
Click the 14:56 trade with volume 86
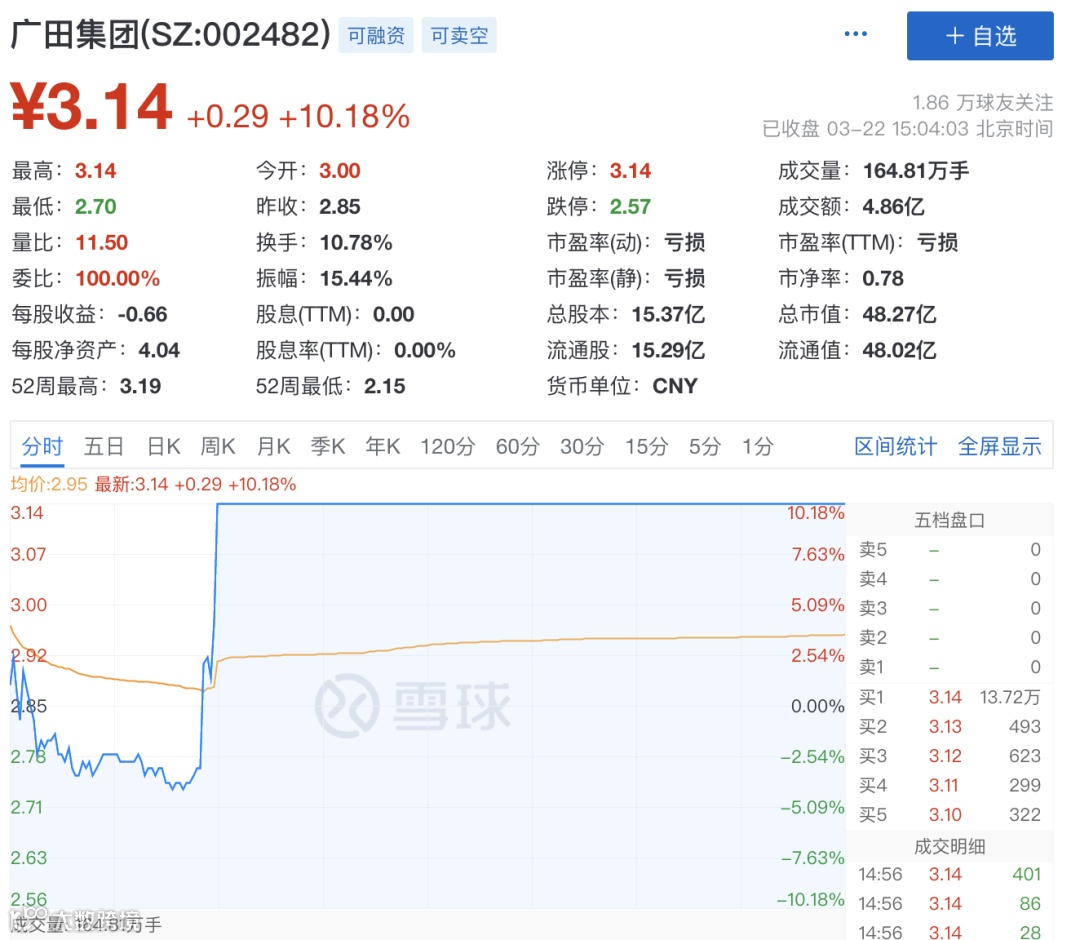pos(949,904)
